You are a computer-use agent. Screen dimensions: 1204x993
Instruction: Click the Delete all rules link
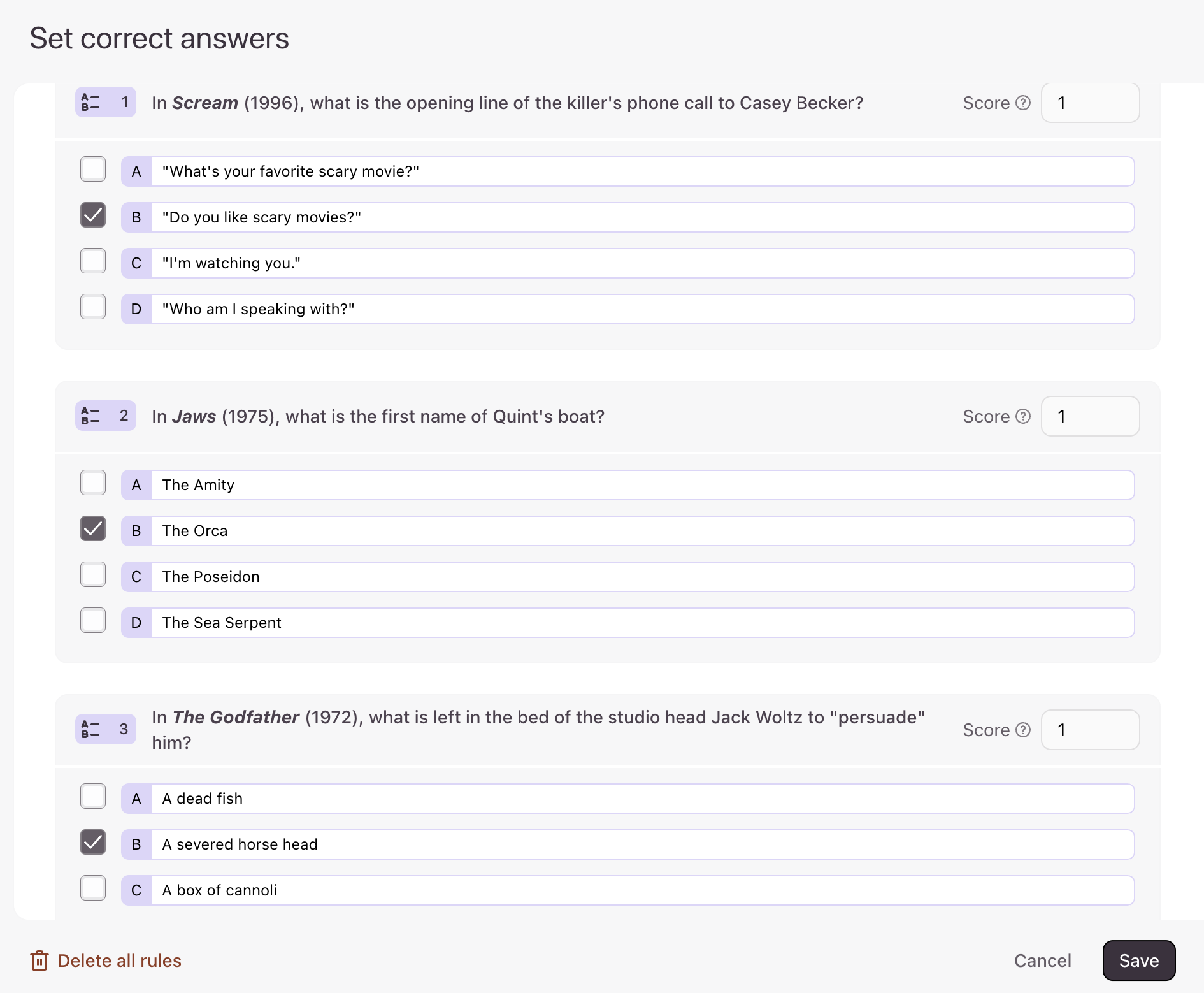pyautogui.click(x=118, y=960)
